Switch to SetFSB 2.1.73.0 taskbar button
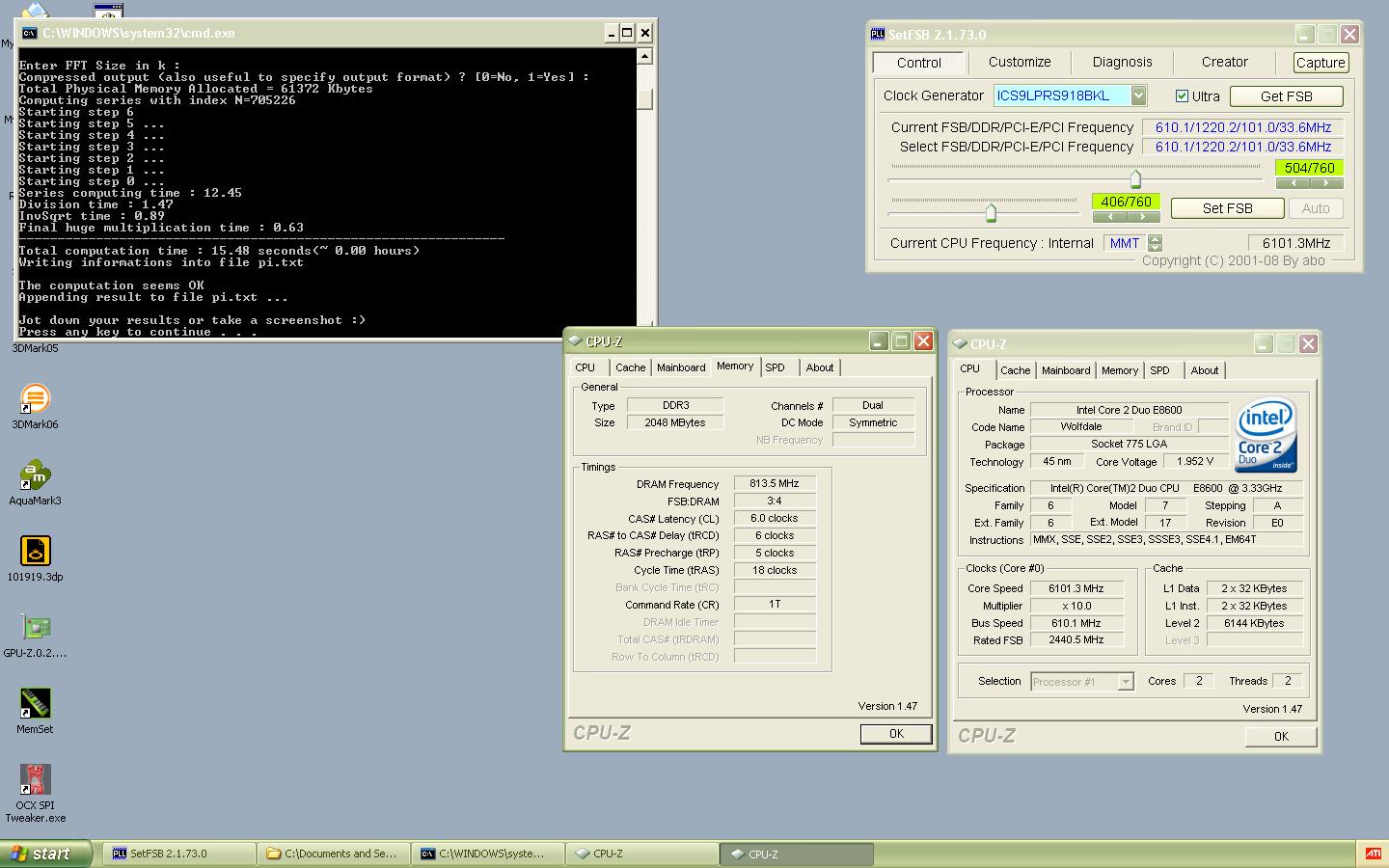 178,854
